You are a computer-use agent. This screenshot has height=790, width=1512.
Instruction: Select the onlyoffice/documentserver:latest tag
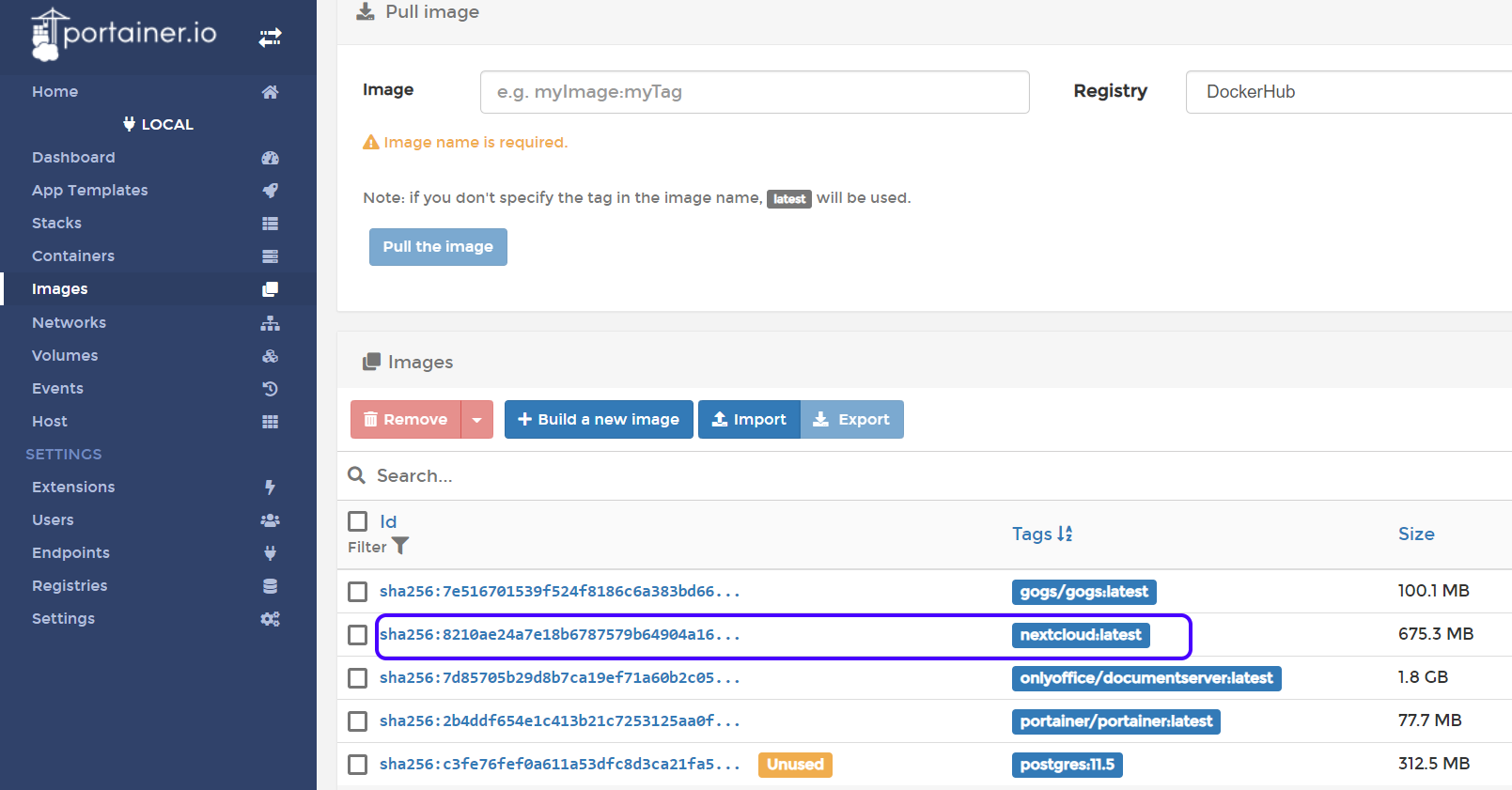1146,679
